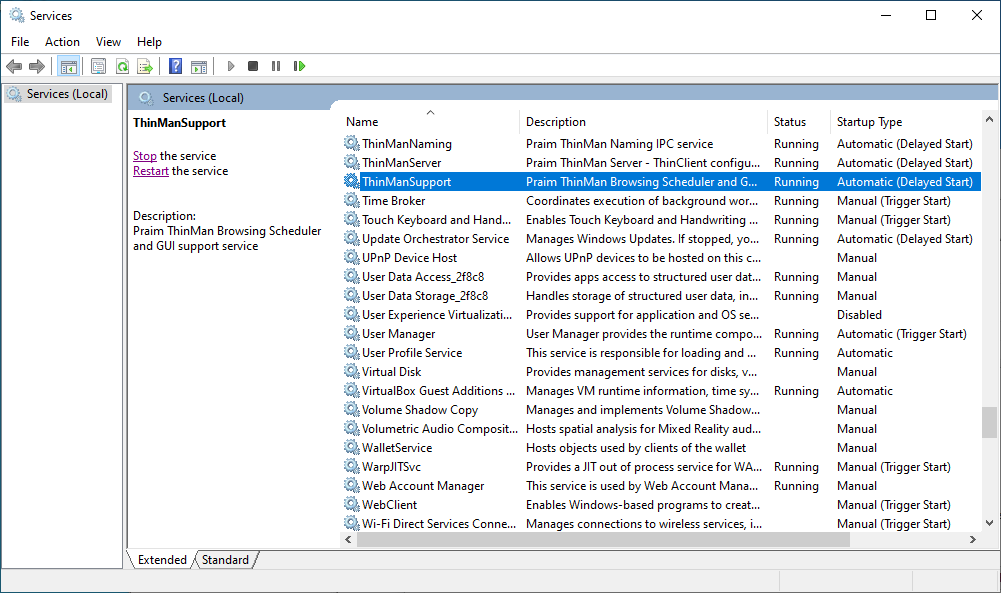Screen dimensions: 1001x593
Task: Click the horizontal scrollbar thumb
Action: (x=603, y=539)
